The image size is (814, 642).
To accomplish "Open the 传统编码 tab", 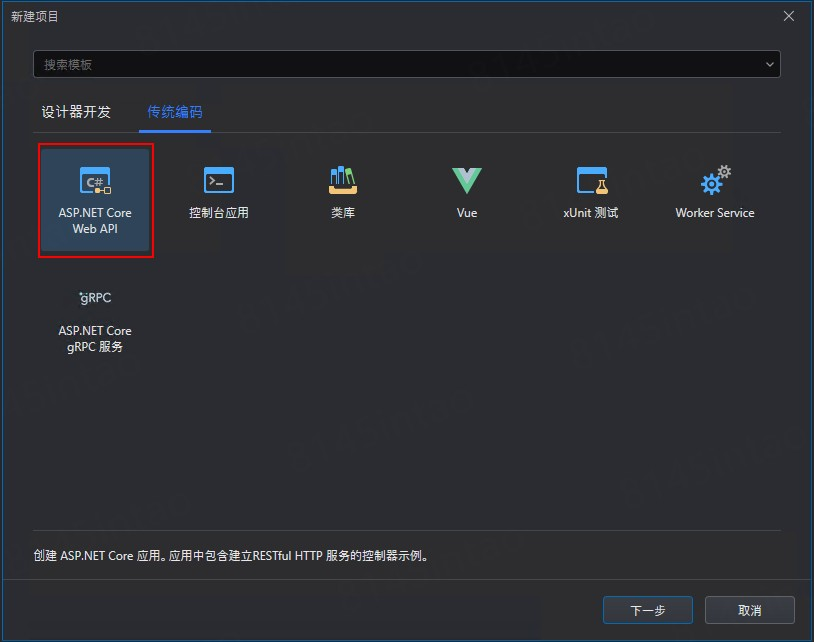I will [175, 112].
